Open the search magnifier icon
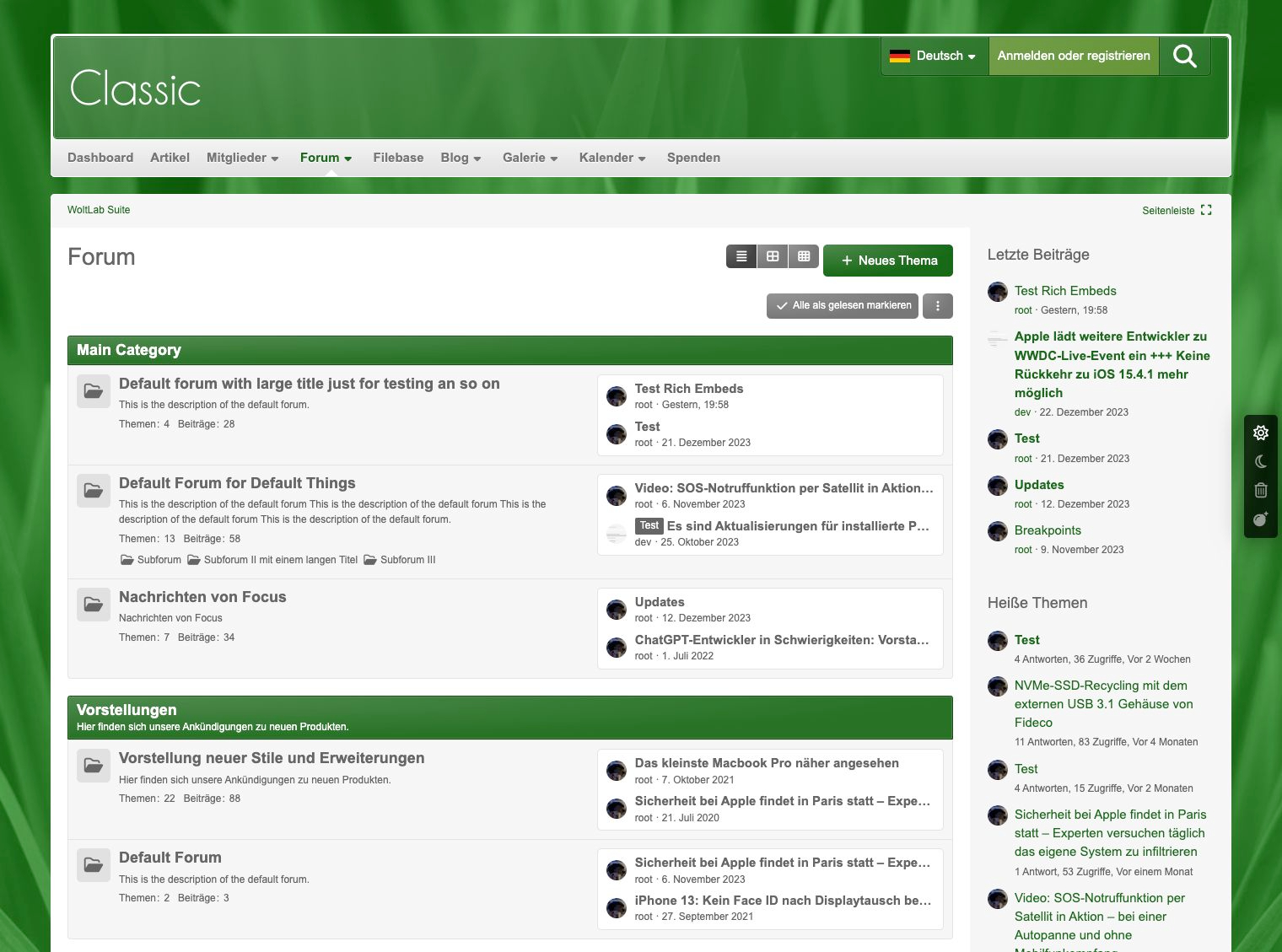 point(1184,56)
